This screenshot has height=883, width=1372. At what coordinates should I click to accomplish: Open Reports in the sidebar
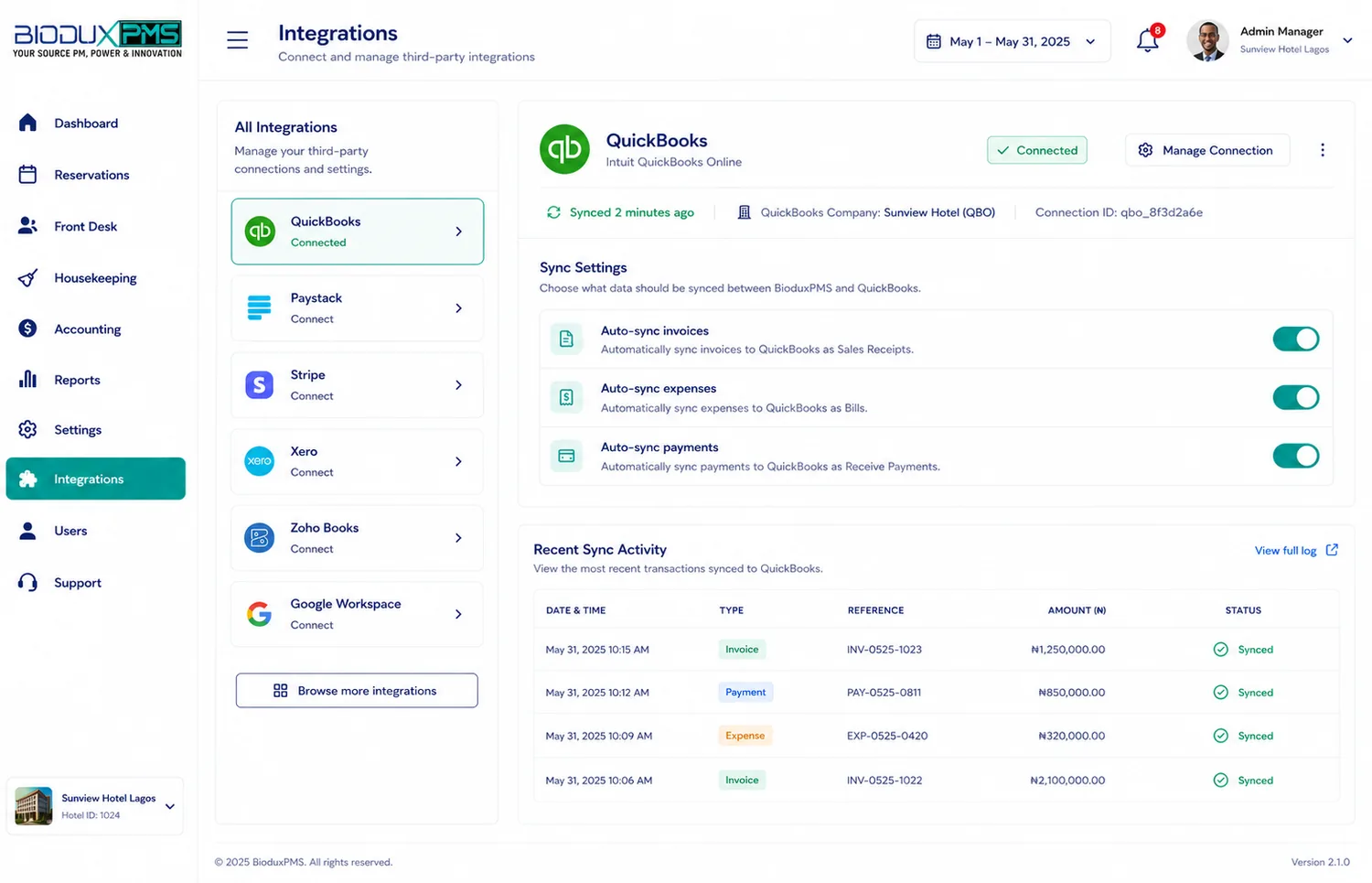pos(95,380)
